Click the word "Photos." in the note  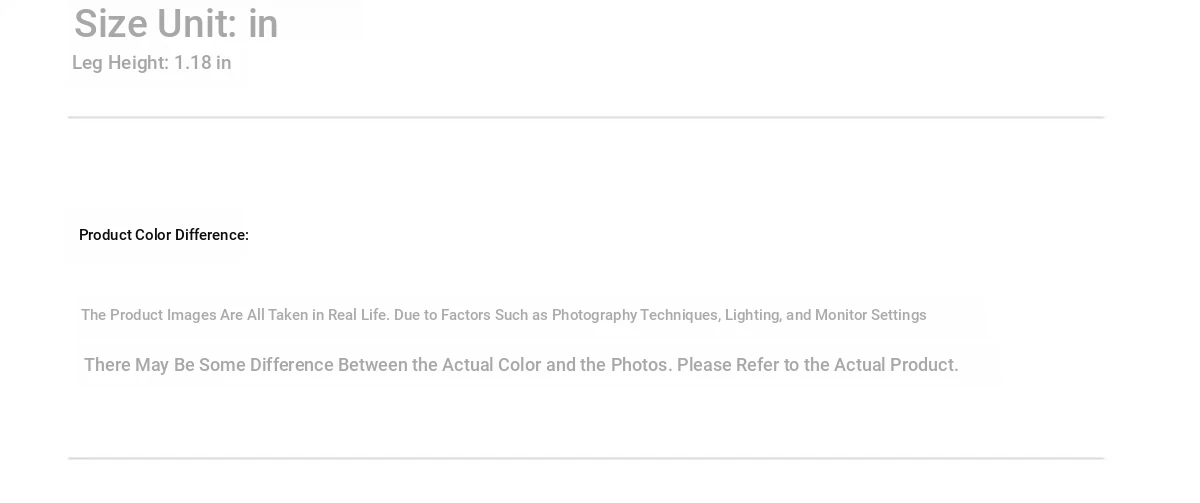pos(641,365)
